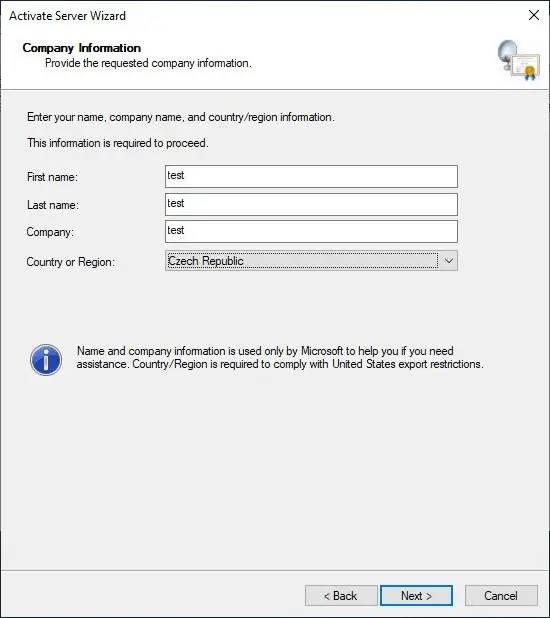The image size is (550, 618).
Task: Cancel the activation wizard
Action: pyautogui.click(x=501, y=596)
